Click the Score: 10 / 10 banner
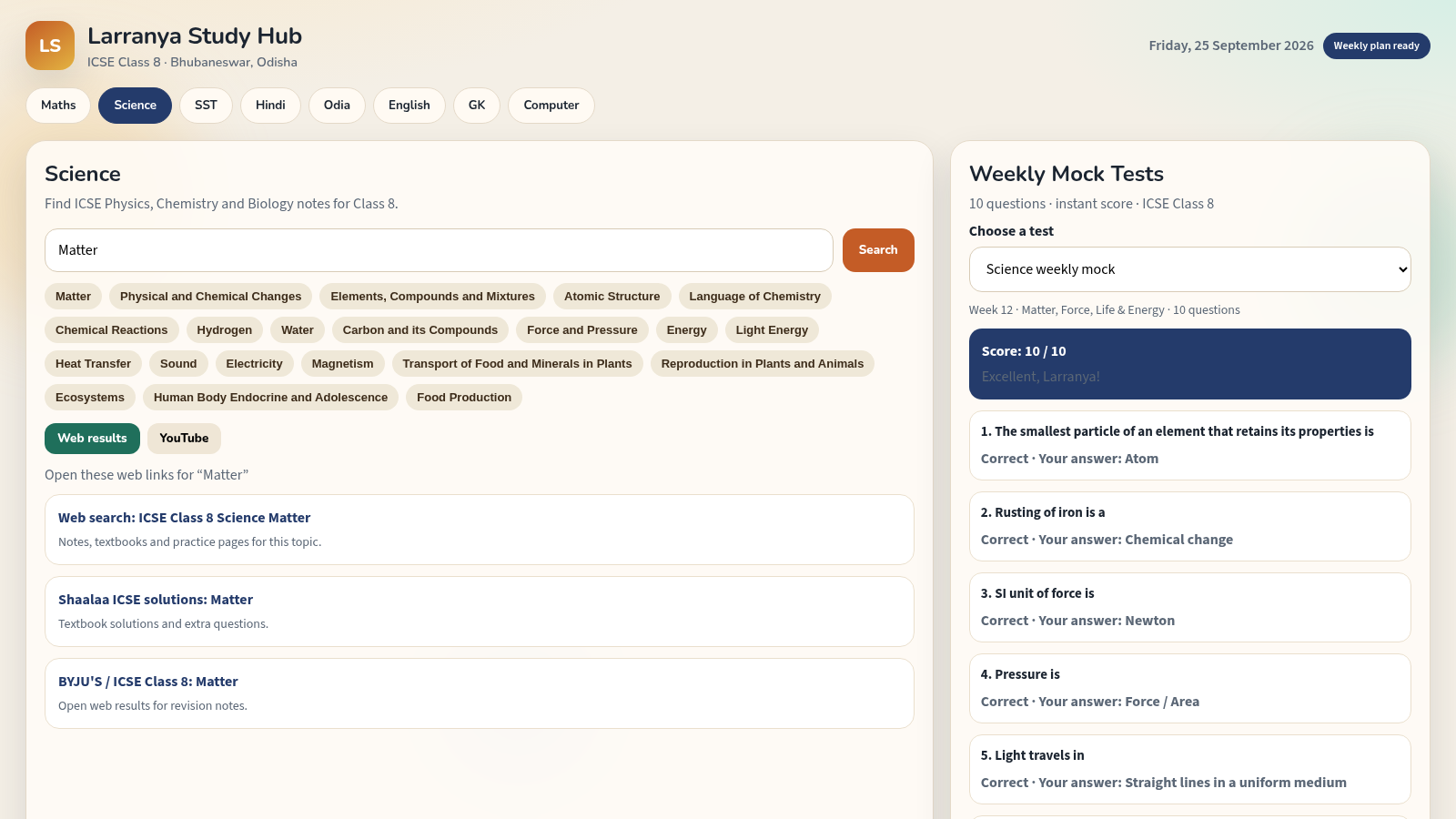Viewport: 1456px width, 819px height. [1190, 364]
